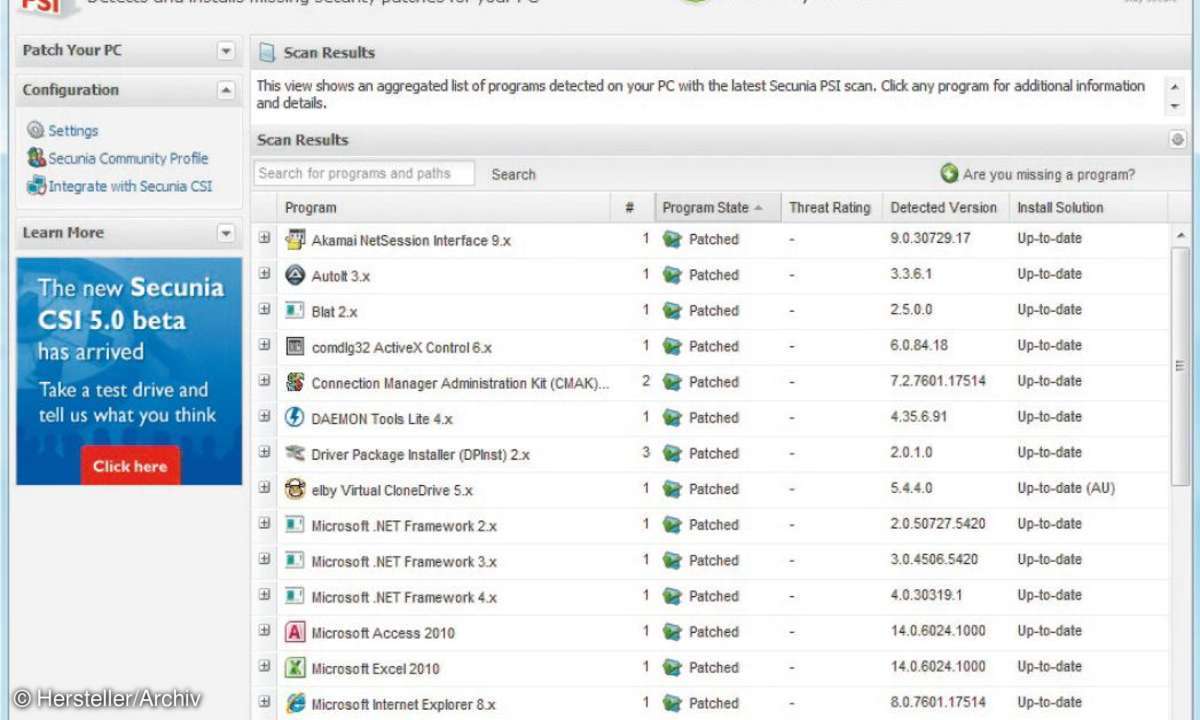Open the Integrate with Secunia CSI link
The height and width of the screenshot is (720, 1200).
[x=130, y=186]
